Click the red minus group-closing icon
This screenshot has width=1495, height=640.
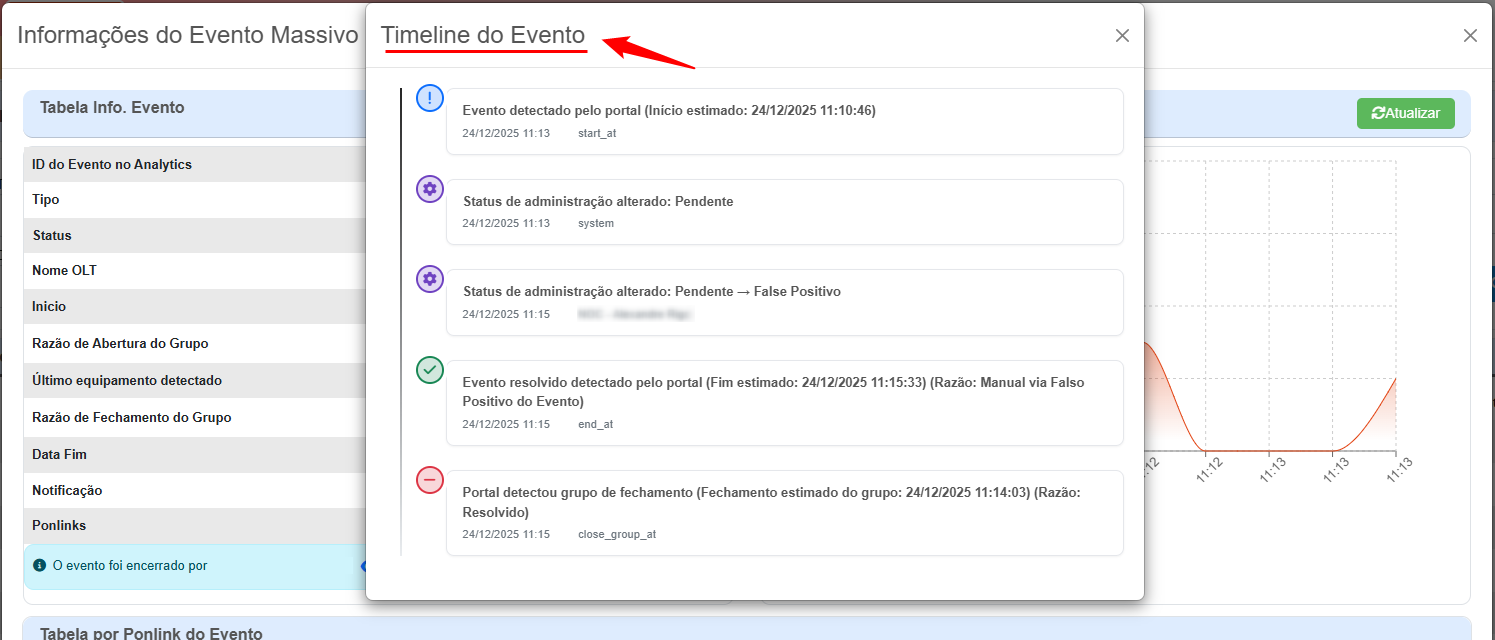[430, 480]
